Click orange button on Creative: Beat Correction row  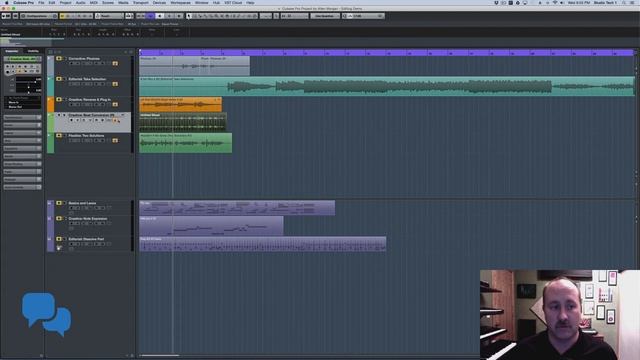click(x=116, y=120)
